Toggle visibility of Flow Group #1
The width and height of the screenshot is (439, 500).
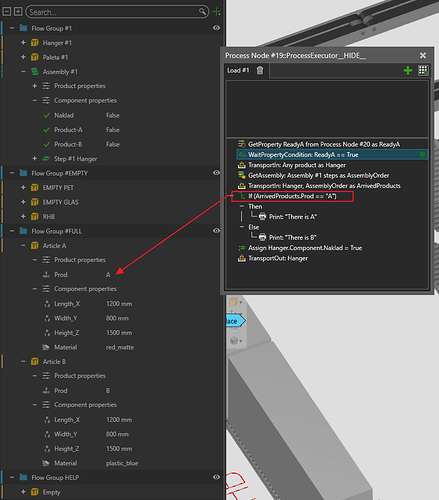tap(216, 28)
